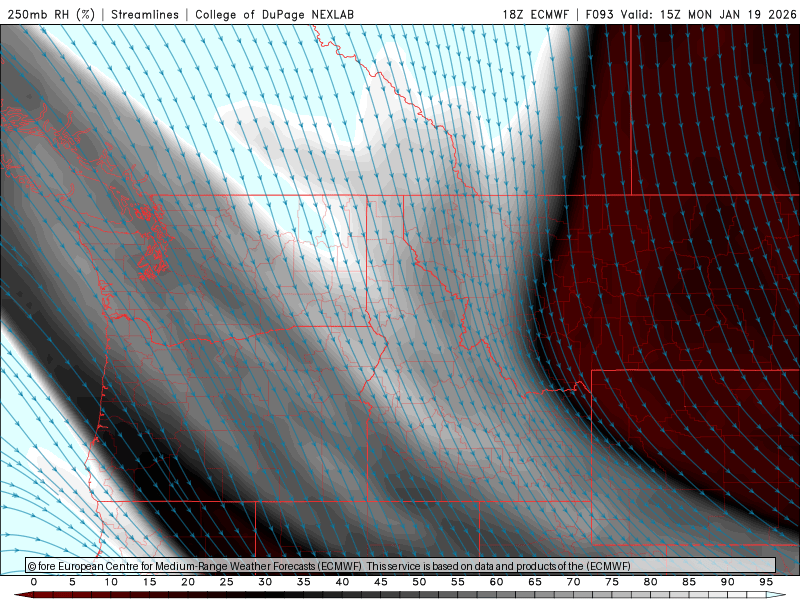Screen dimensions: 800x600
Task: Click the colorbar label '90'
Action: [x=728, y=582]
